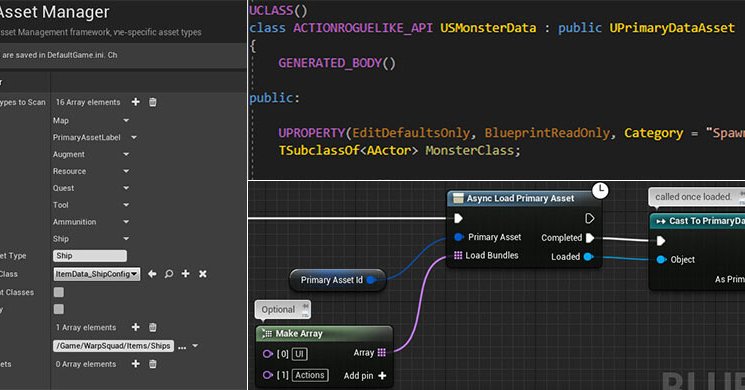Select the Optional comment bubble

283,310
